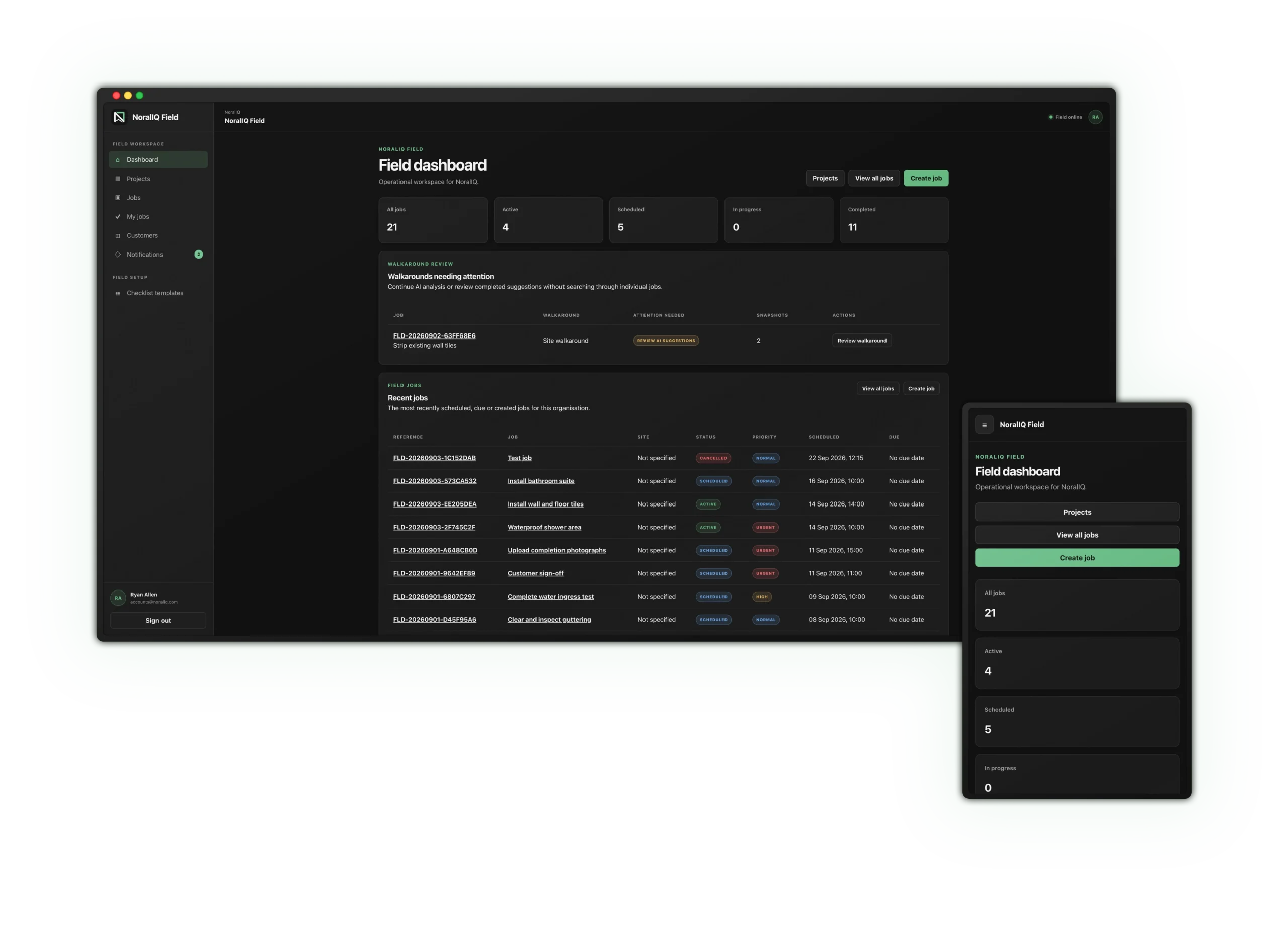The height and width of the screenshot is (928, 1288).
Task: Open Upload completion photographs job
Action: [x=556, y=551]
